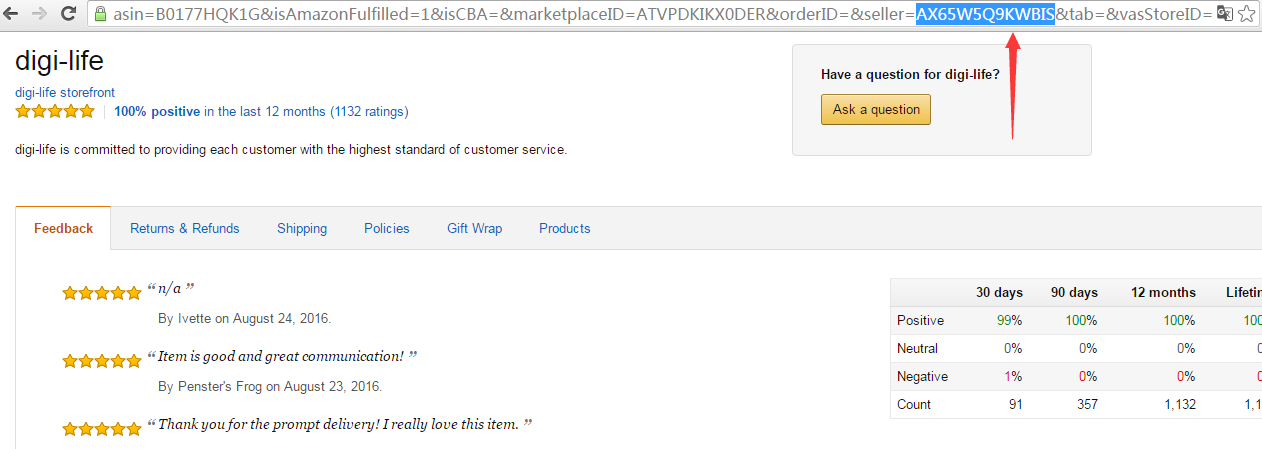Select the Feedback tab
The height and width of the screenshot is (449, 1262).
(x=63, y=228)
